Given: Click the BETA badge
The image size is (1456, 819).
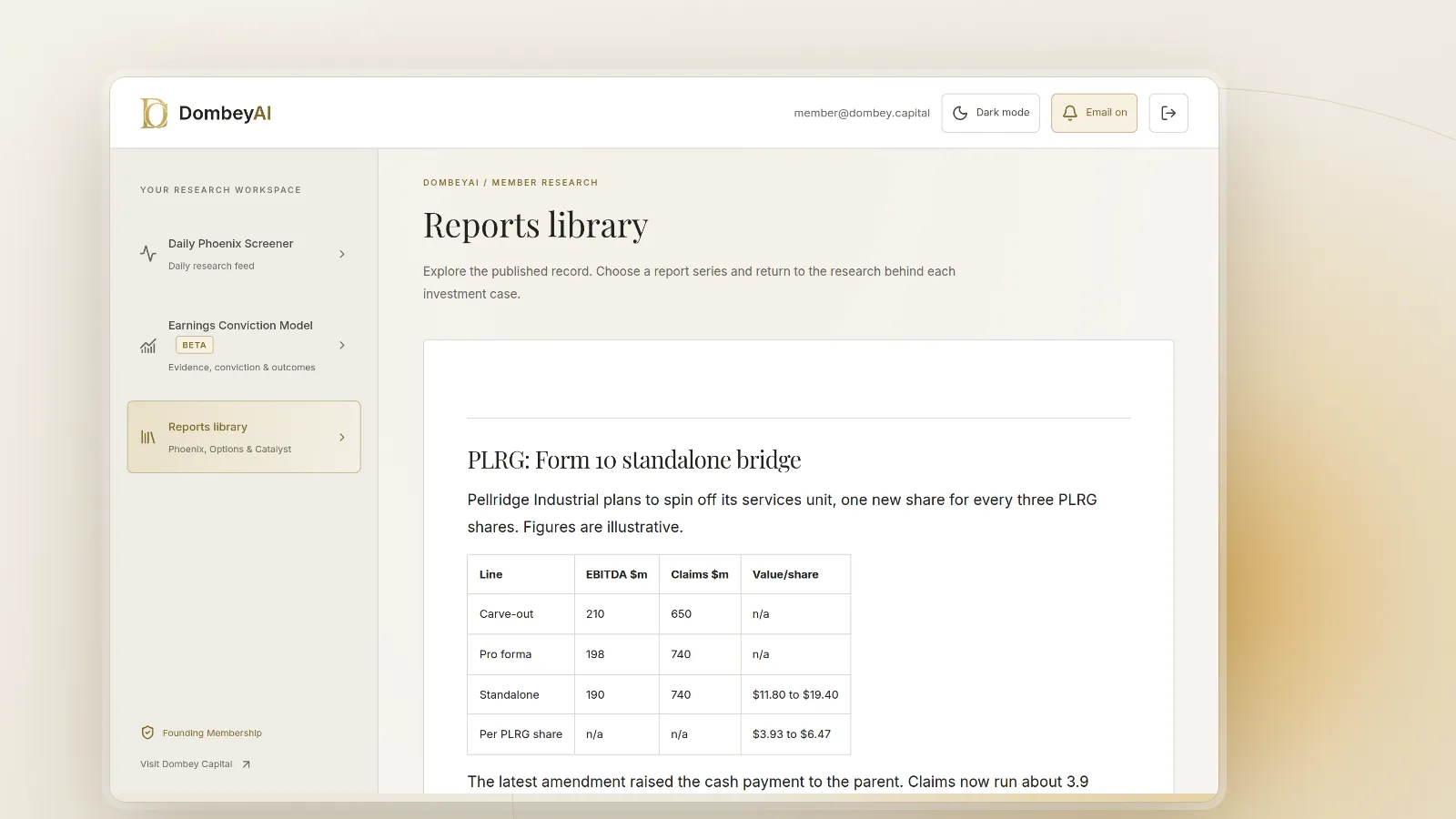Looking at the screenshot, I should point(194,346).
